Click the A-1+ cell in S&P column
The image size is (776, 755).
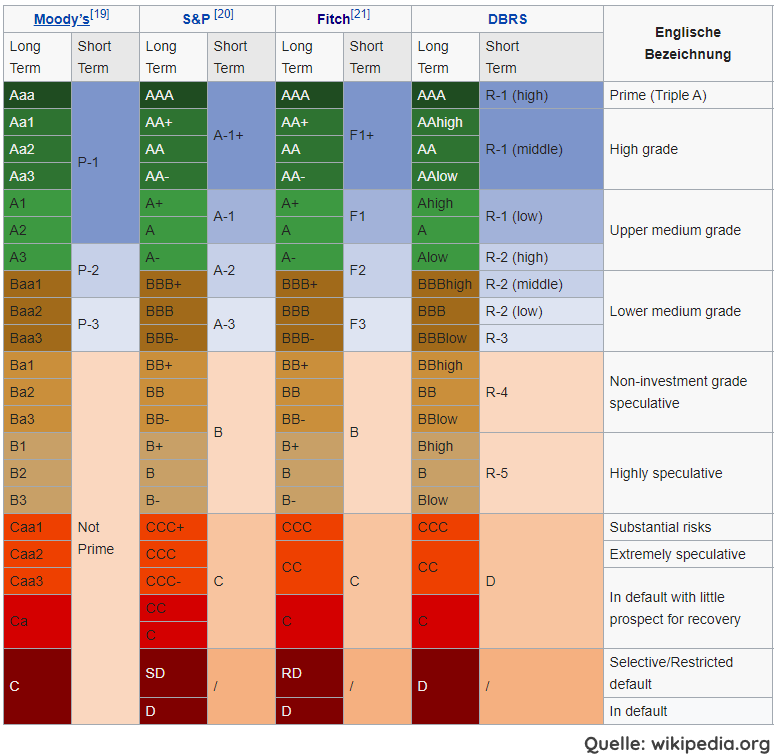(x=241, y=135)
